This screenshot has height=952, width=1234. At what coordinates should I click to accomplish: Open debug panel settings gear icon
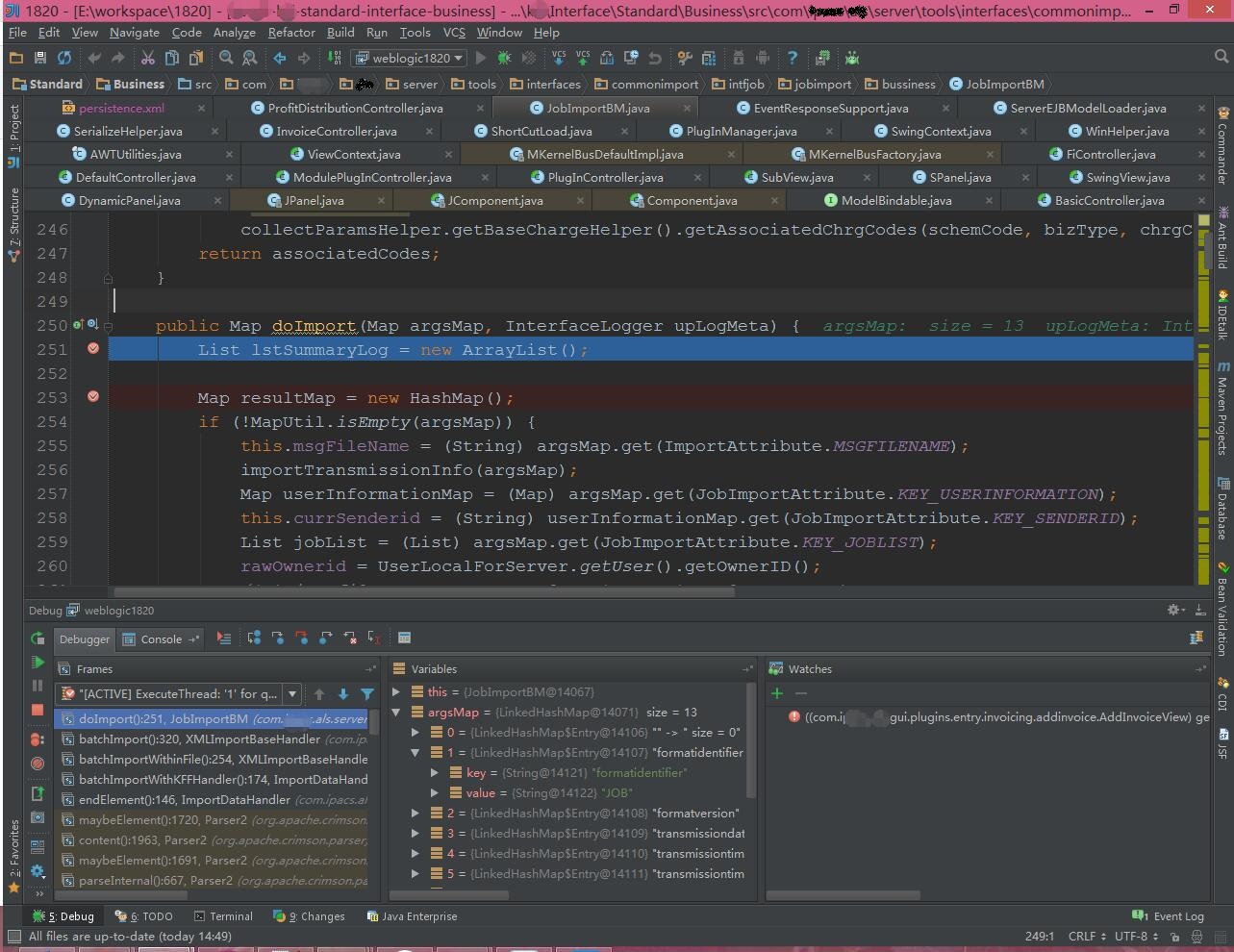pyautogui.click(x=1173, y=610)
